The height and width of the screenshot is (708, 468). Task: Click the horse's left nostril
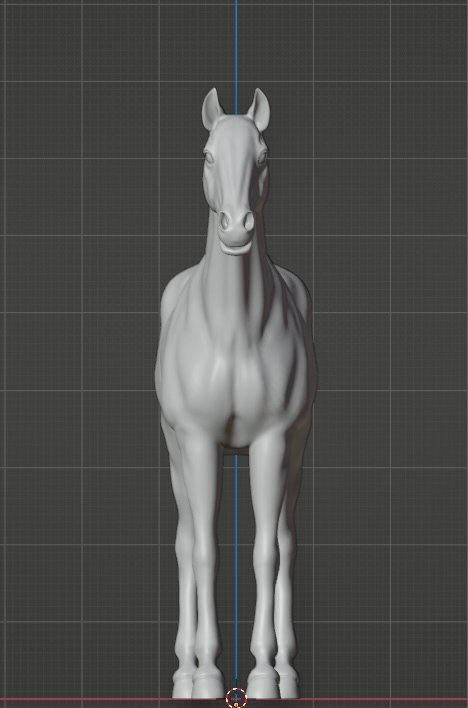225,221
